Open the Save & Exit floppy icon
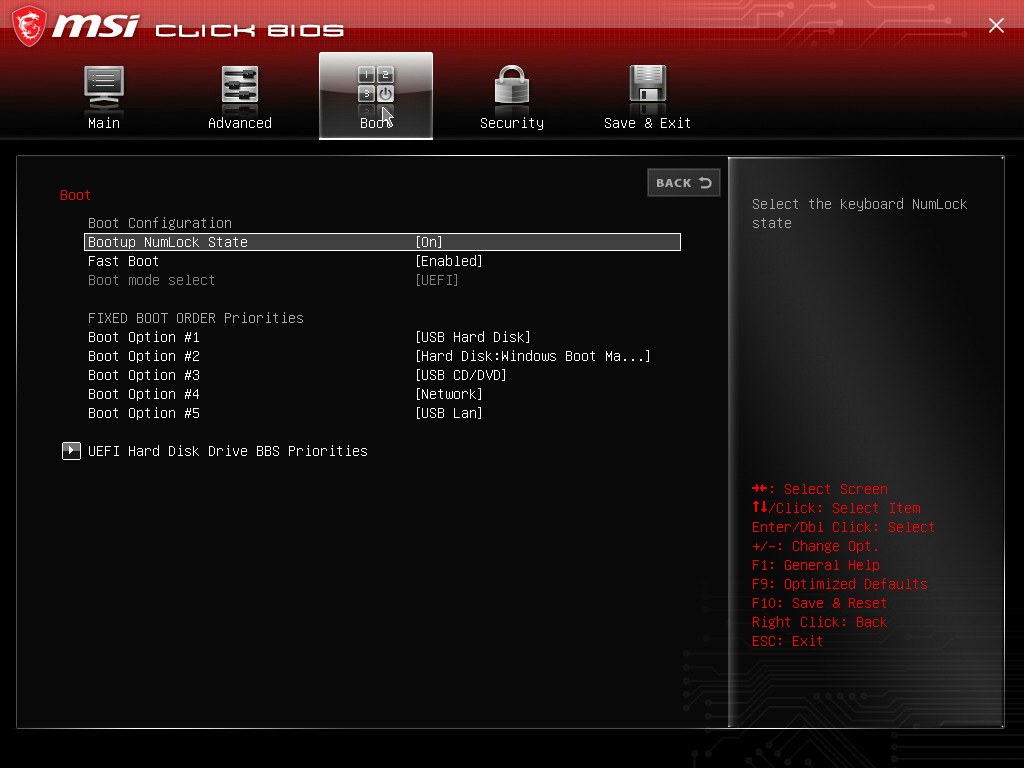1024x768 pixels. [647, 86]
